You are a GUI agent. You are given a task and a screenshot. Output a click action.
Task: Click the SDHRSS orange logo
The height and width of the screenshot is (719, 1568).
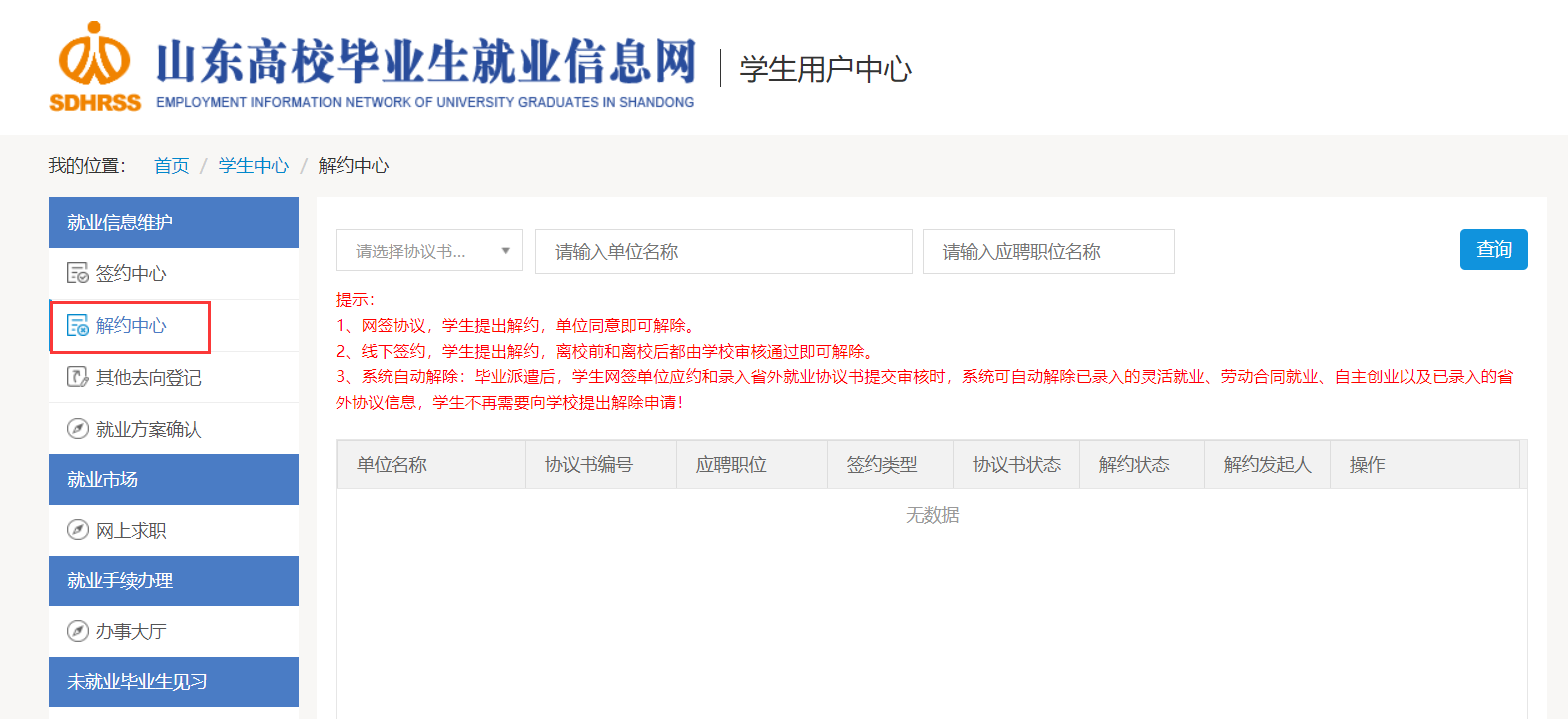[x=95, y=66]
